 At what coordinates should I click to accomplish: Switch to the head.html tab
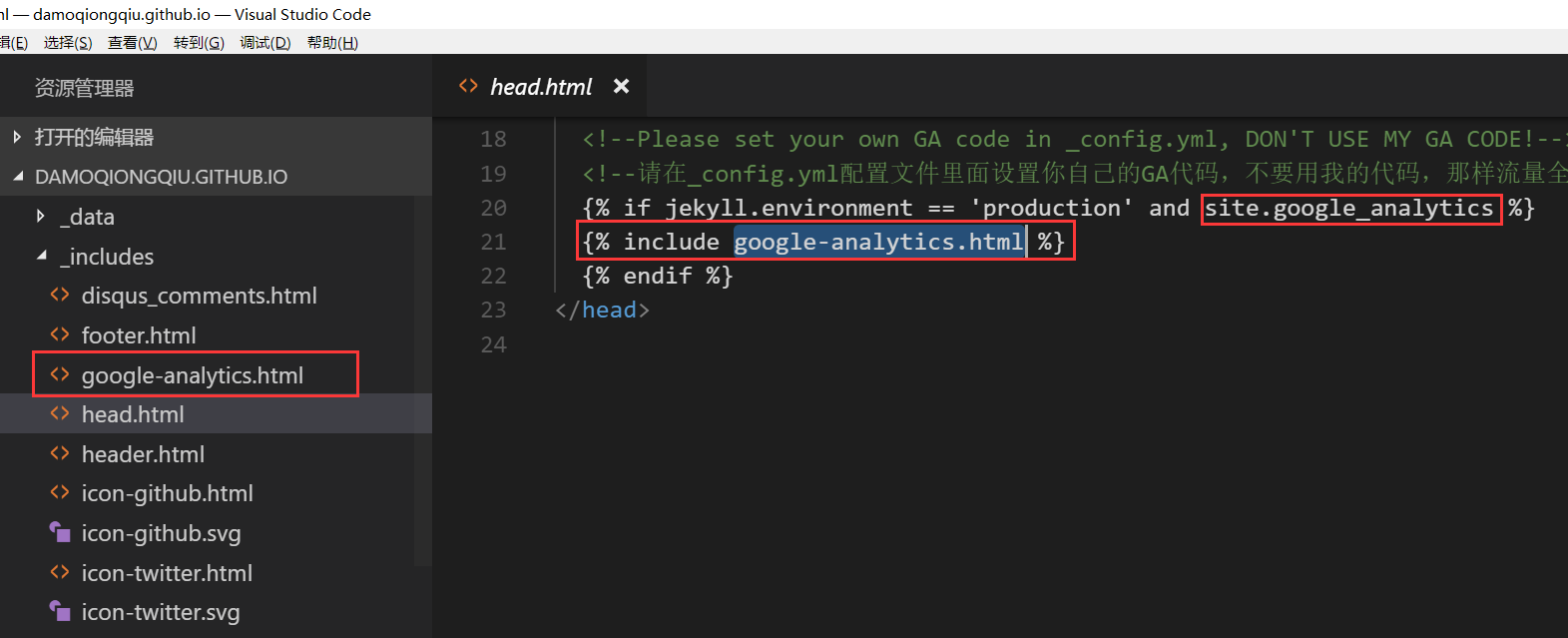tap(540, 86)
